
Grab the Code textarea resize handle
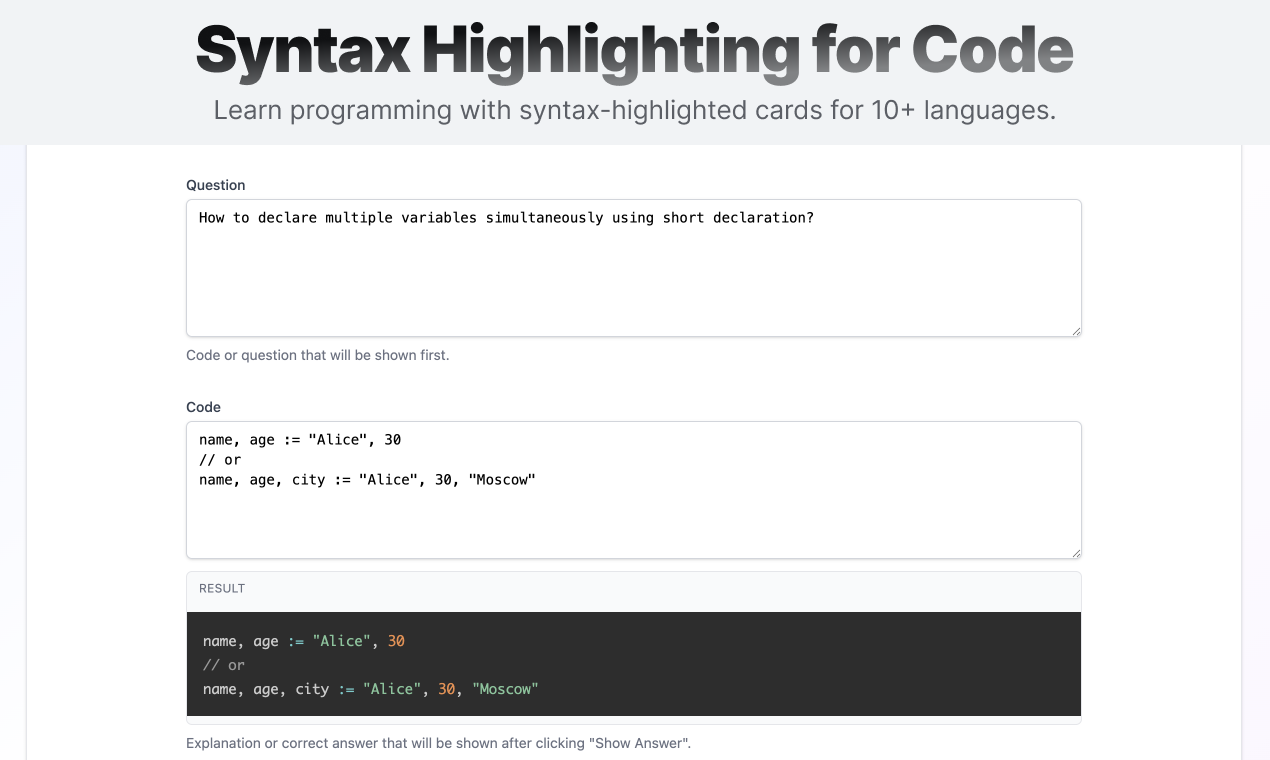point(1075,552)
